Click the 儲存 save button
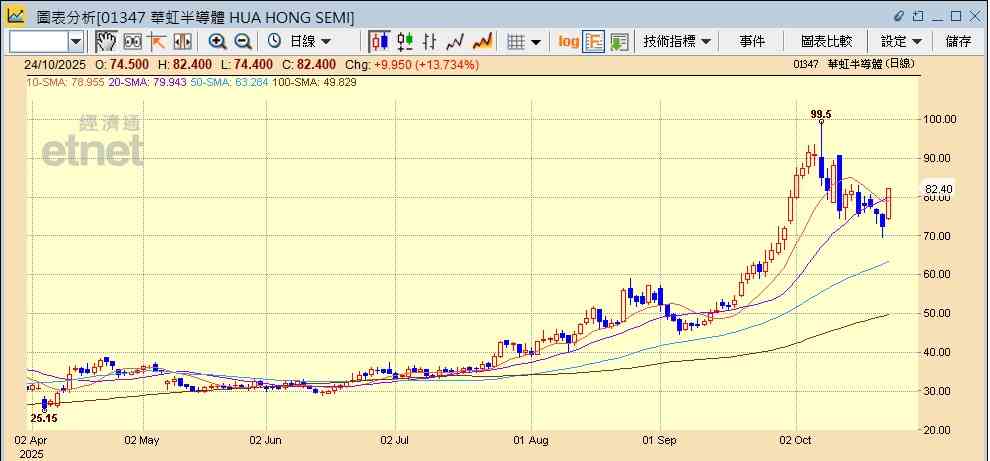The image size is (990, 461). pos(958,41)
